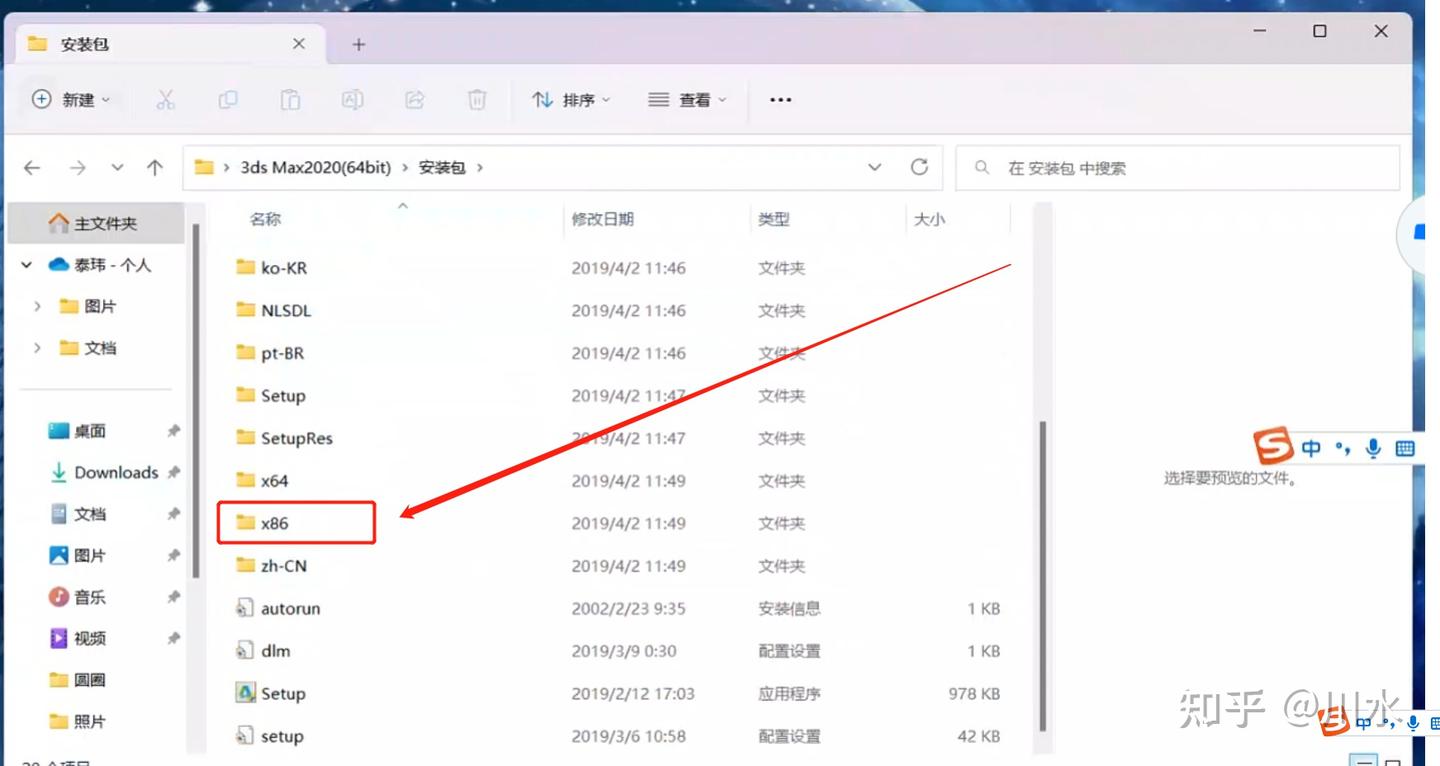
Task: Click the search box 在 安装包 中搜索
Action: pos(1177,168)
